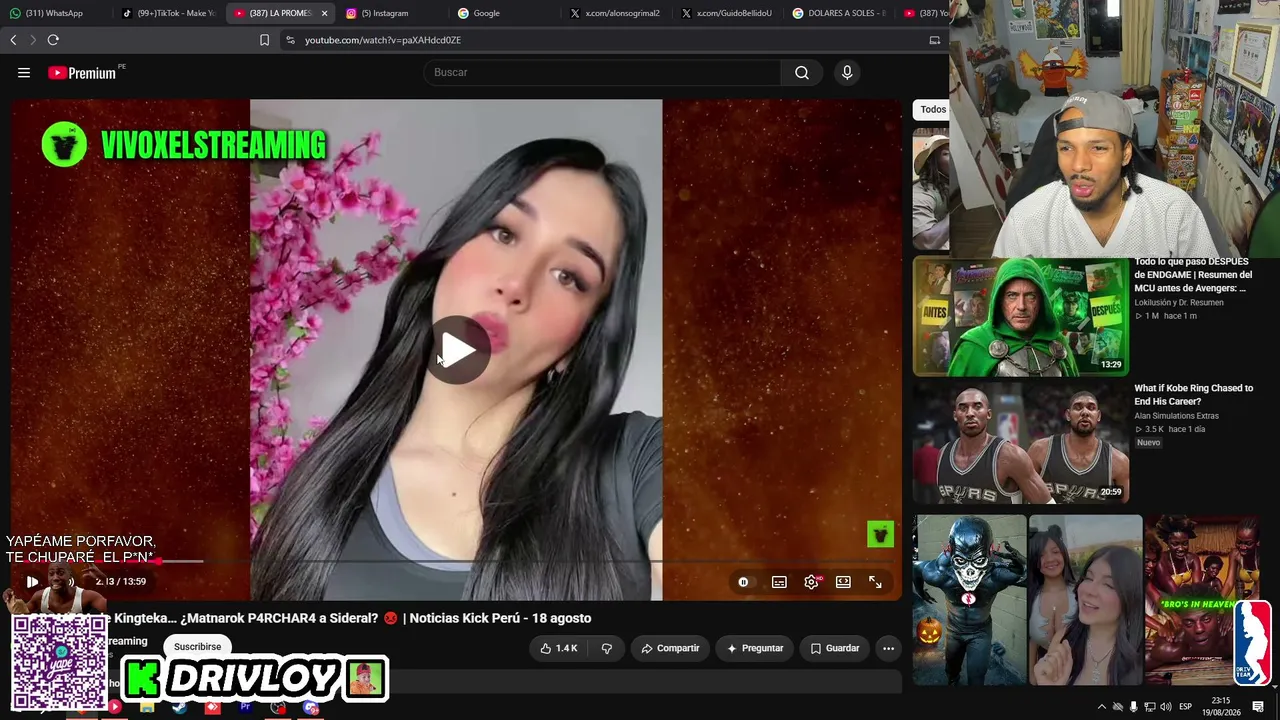Like the video with 1.4 K thumbs up

coord(559,648)
